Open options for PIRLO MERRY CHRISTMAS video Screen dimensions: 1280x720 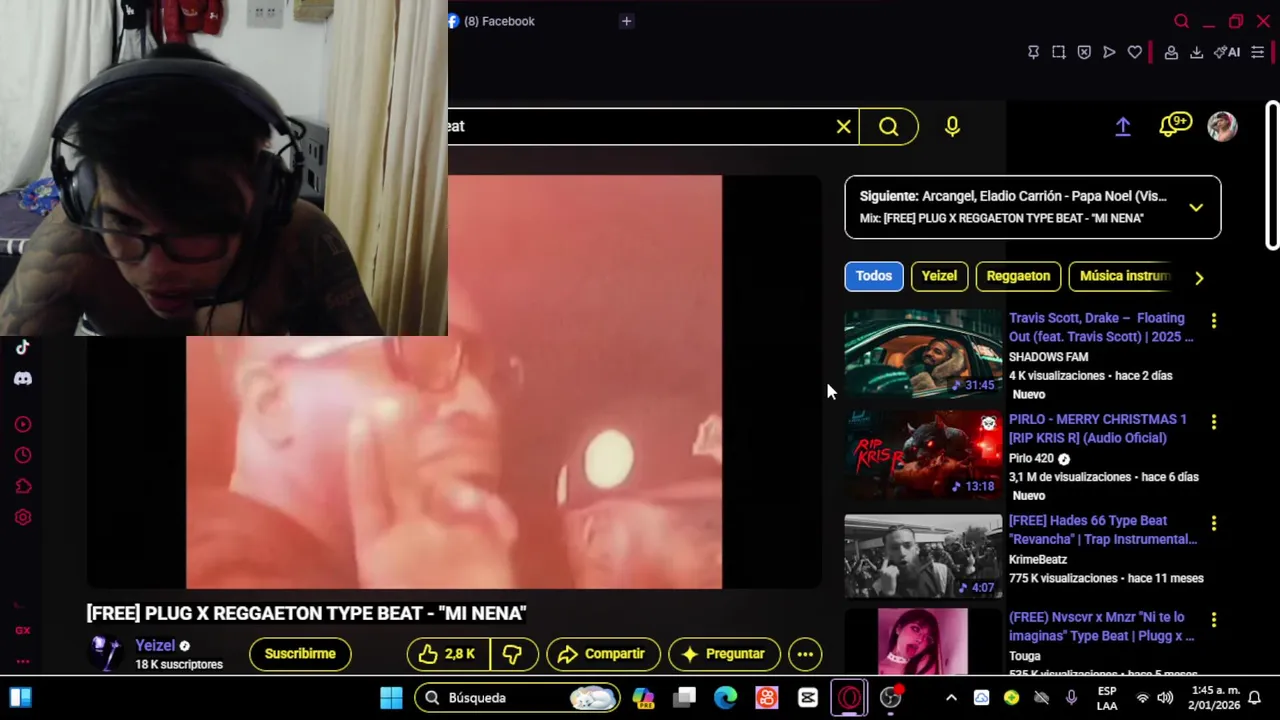pyautogui.click(x=1214, y=422)
